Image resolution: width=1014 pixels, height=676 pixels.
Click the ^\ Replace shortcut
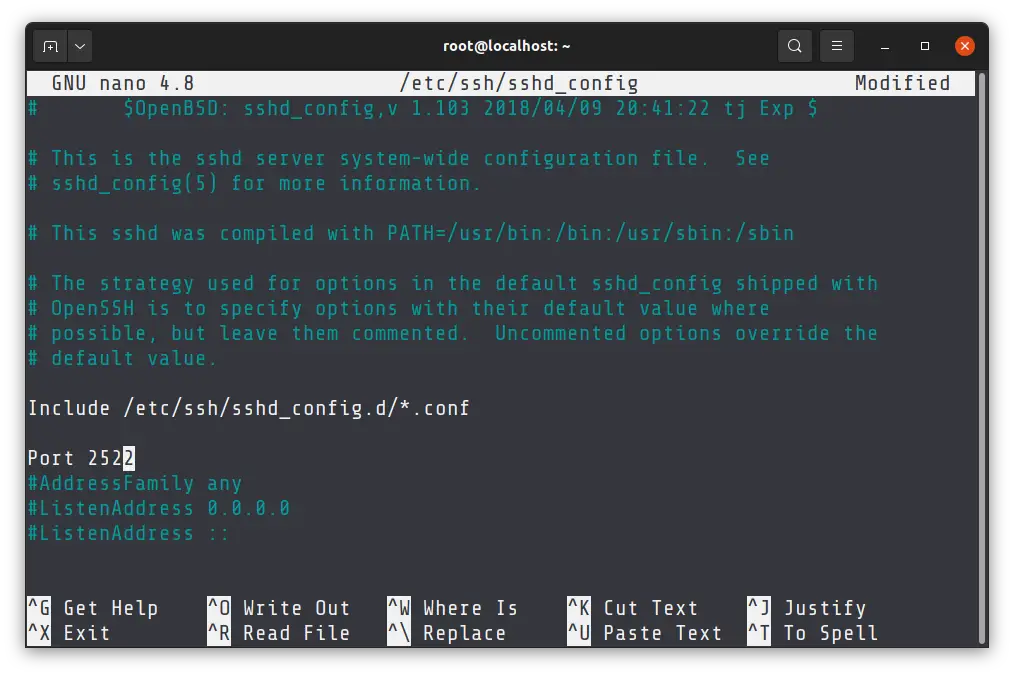[447, 633]
